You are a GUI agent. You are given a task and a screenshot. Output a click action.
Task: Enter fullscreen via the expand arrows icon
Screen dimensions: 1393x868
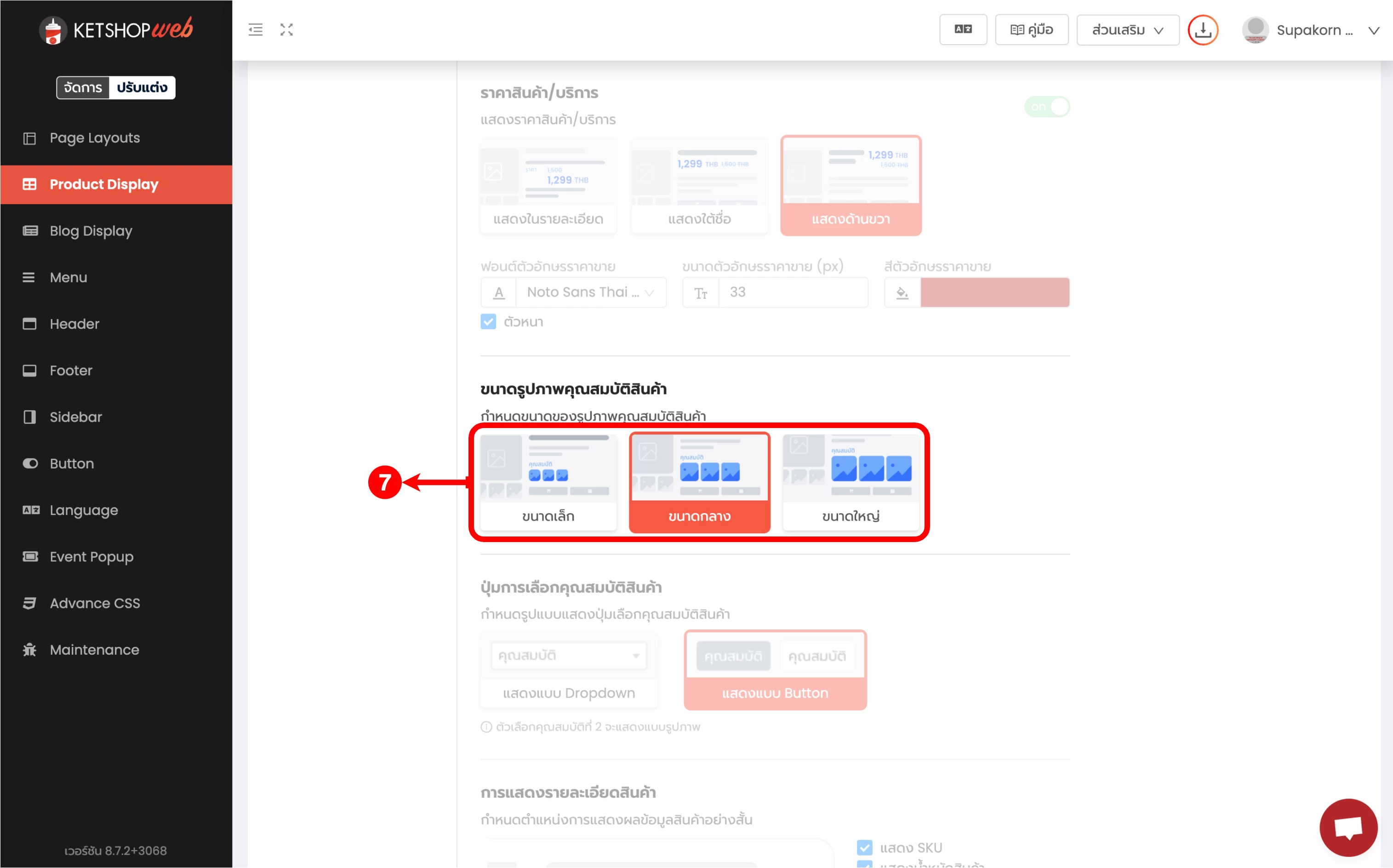point(286,30)
